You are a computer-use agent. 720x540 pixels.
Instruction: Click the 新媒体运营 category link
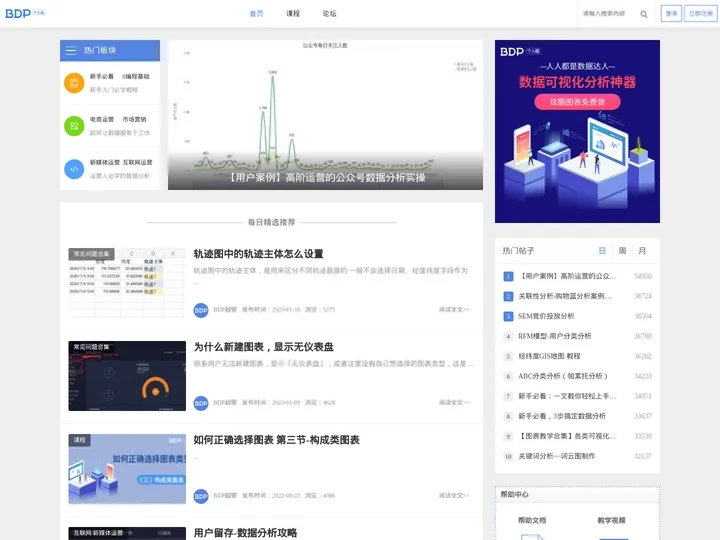coord(105,162)
